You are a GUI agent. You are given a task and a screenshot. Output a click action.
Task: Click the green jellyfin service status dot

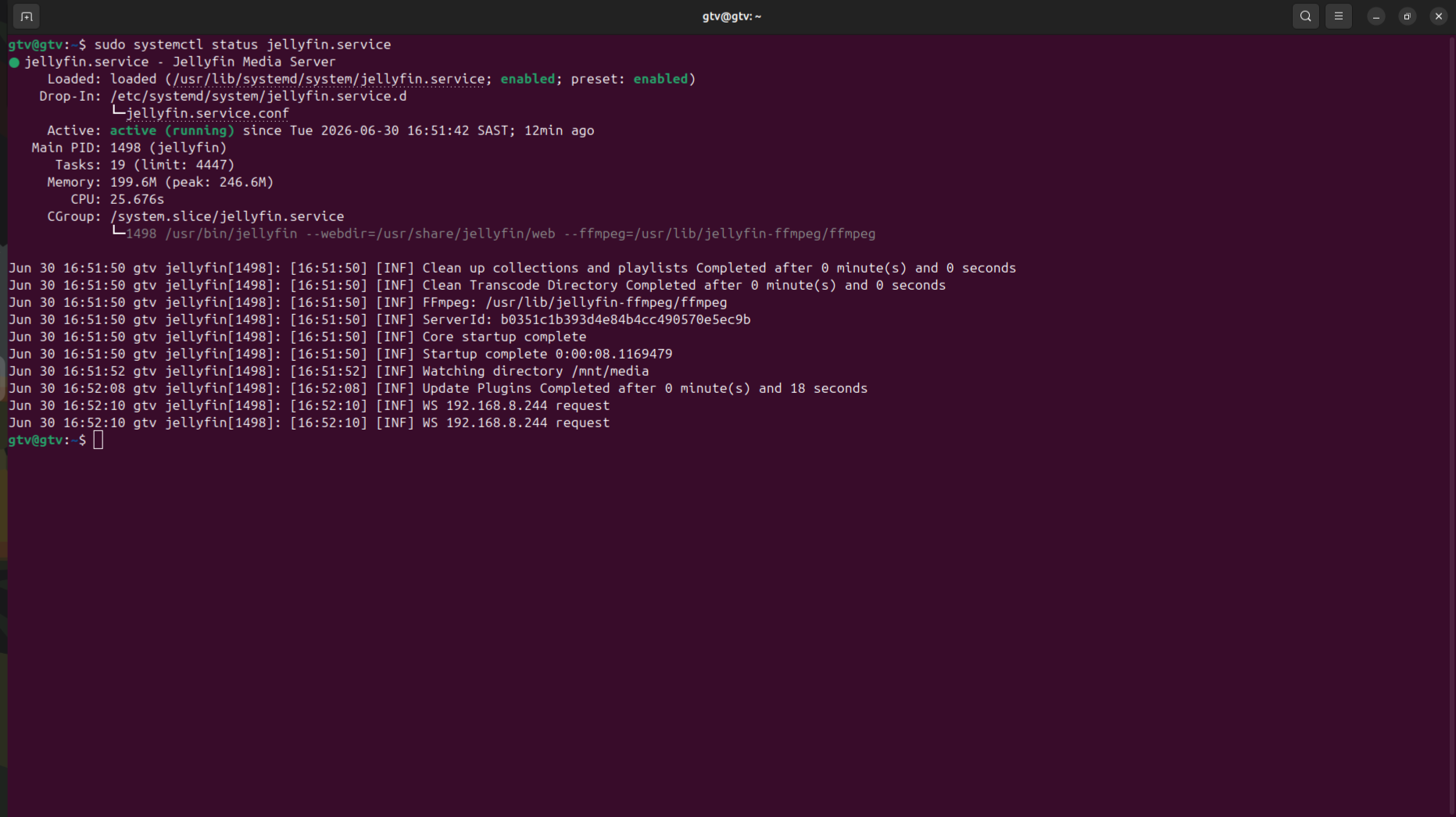click(x=14, y=62)
